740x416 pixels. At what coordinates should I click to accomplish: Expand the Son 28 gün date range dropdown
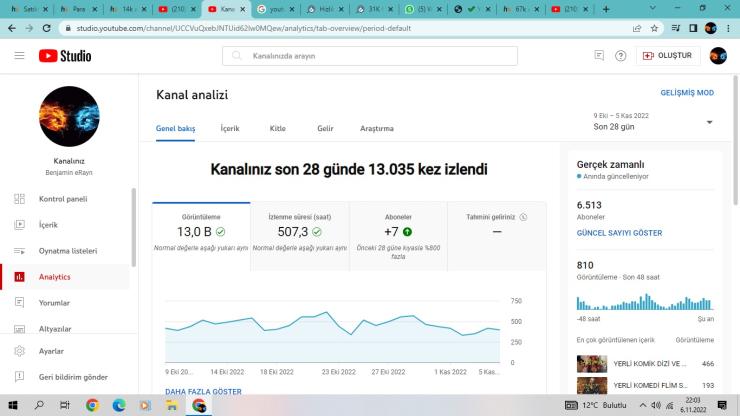pos(709,122)
